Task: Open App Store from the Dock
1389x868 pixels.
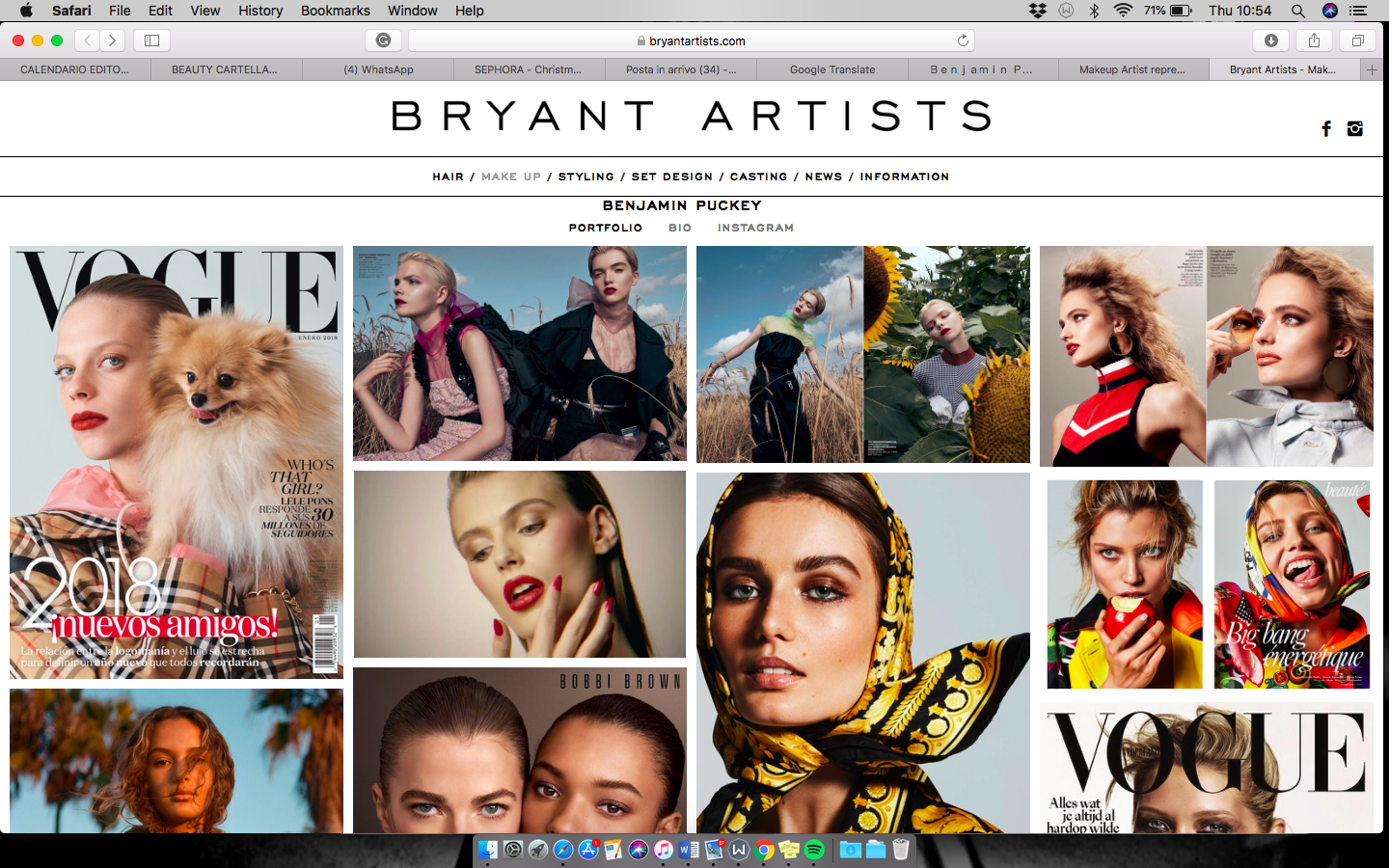Action: tap(588, 850)
